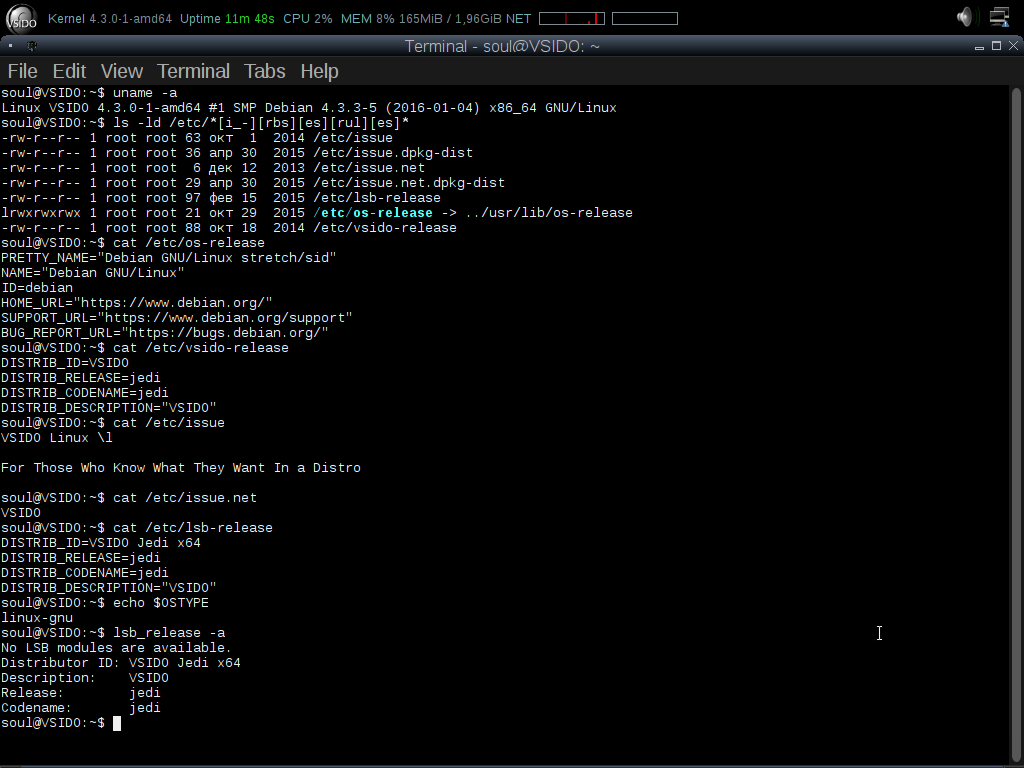Image resolution: width=1024 pixels, height=768 pixels.
Task: Click the PRETTY_NAME Debian stretch/sid line
Action: coord(168,258)
